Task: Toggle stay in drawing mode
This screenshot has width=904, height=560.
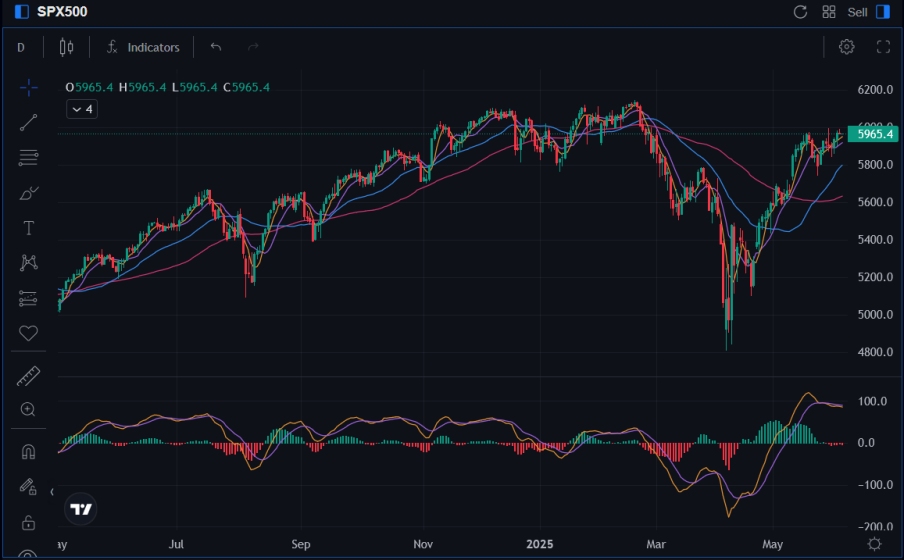Action: click(28, 487)
